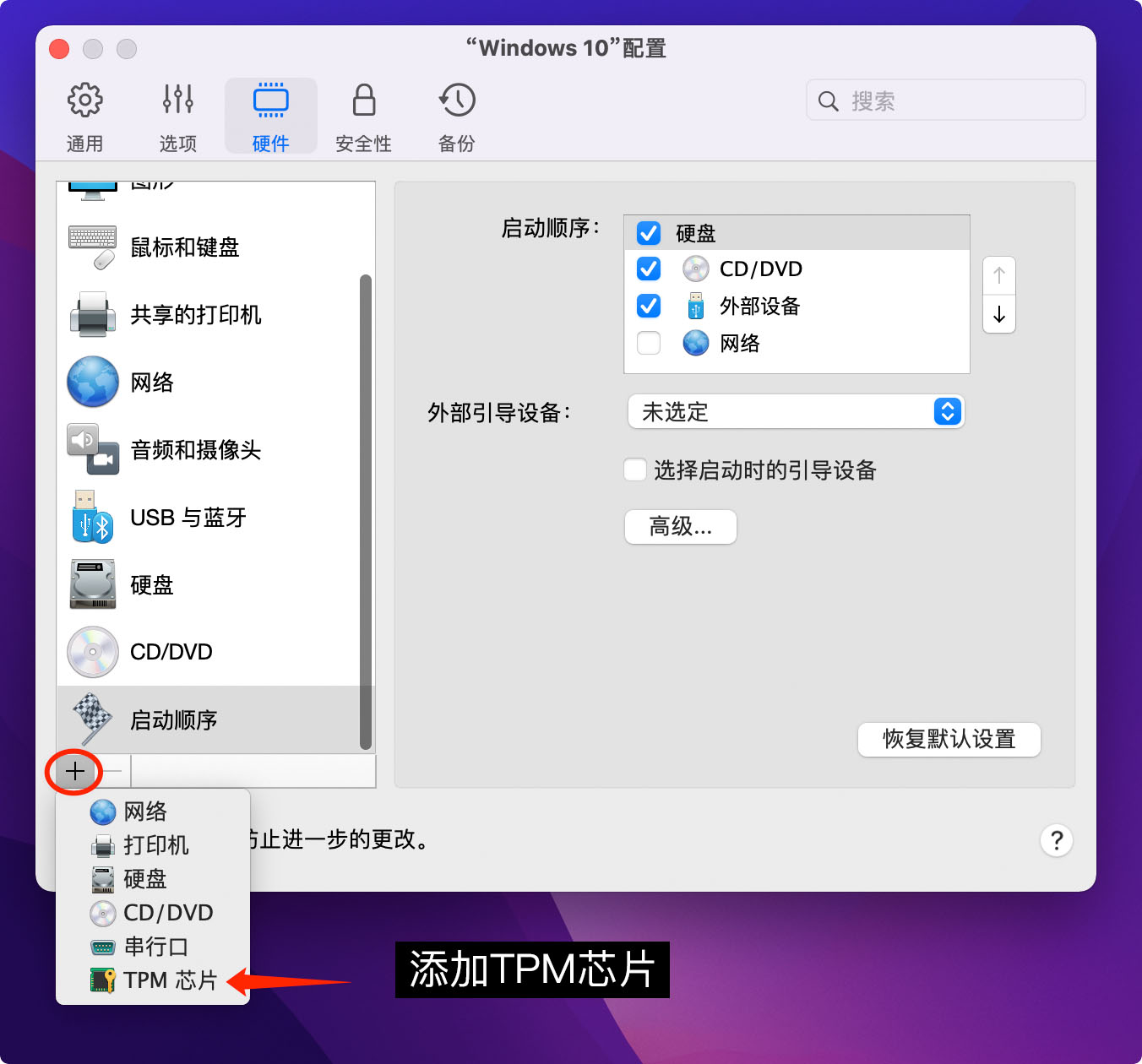Choose 打印机 from the add-device menu
Screen dimensions: 1142x1064
click(153, 845)
